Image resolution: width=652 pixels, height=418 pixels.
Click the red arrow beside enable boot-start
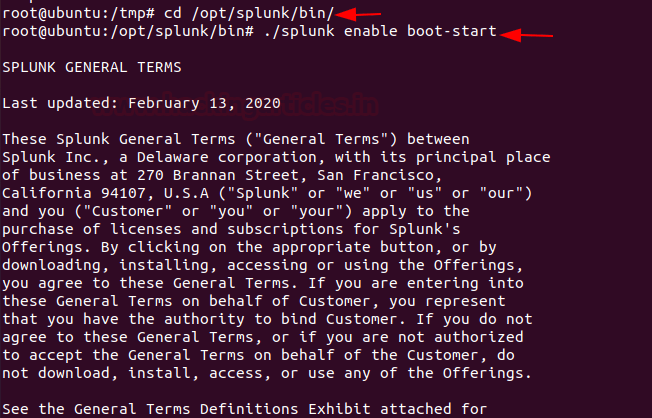(x=527, y=34)
